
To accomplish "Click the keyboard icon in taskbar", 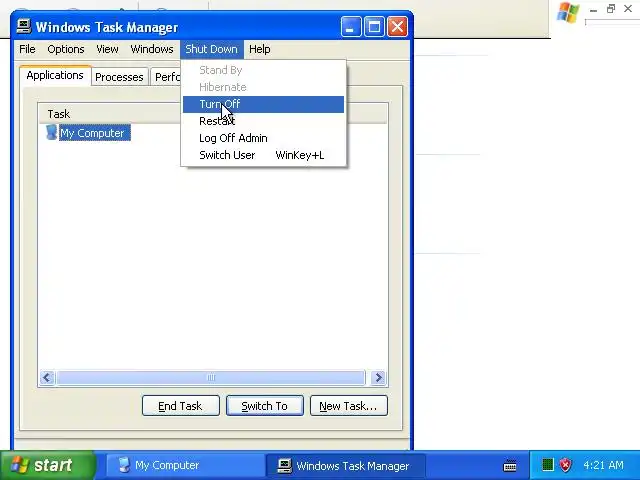I will coord(510,465).
